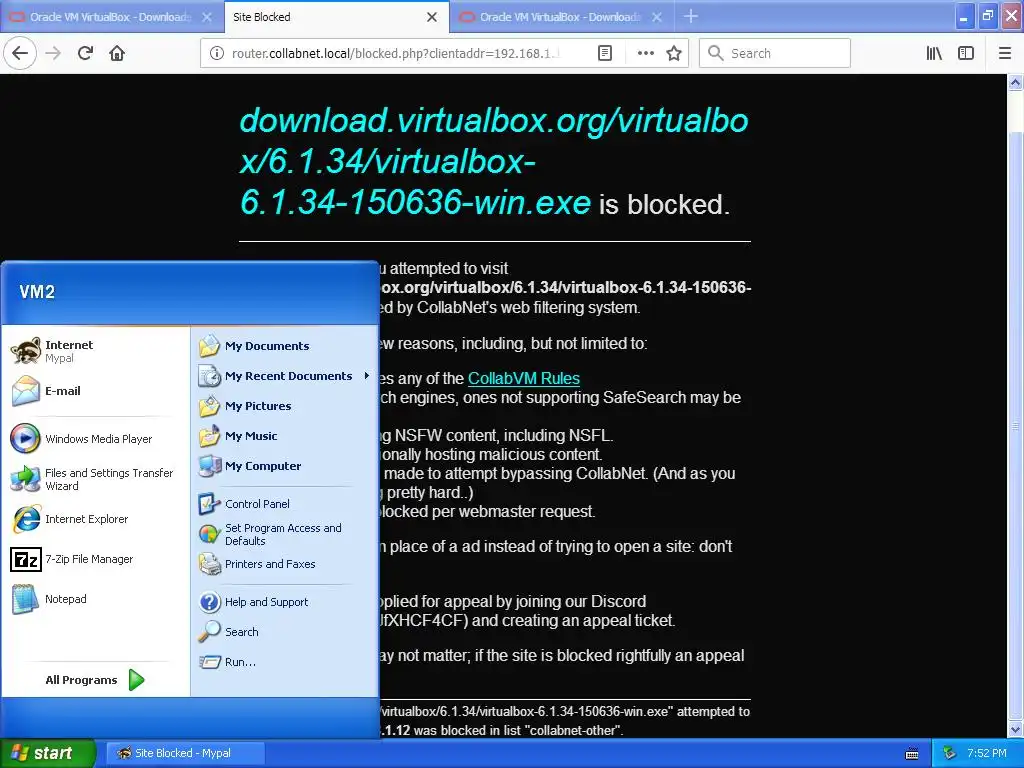Open Help and Support
Screen dimensions: 1024x768
pyautogui.click(x=284, y=602)
